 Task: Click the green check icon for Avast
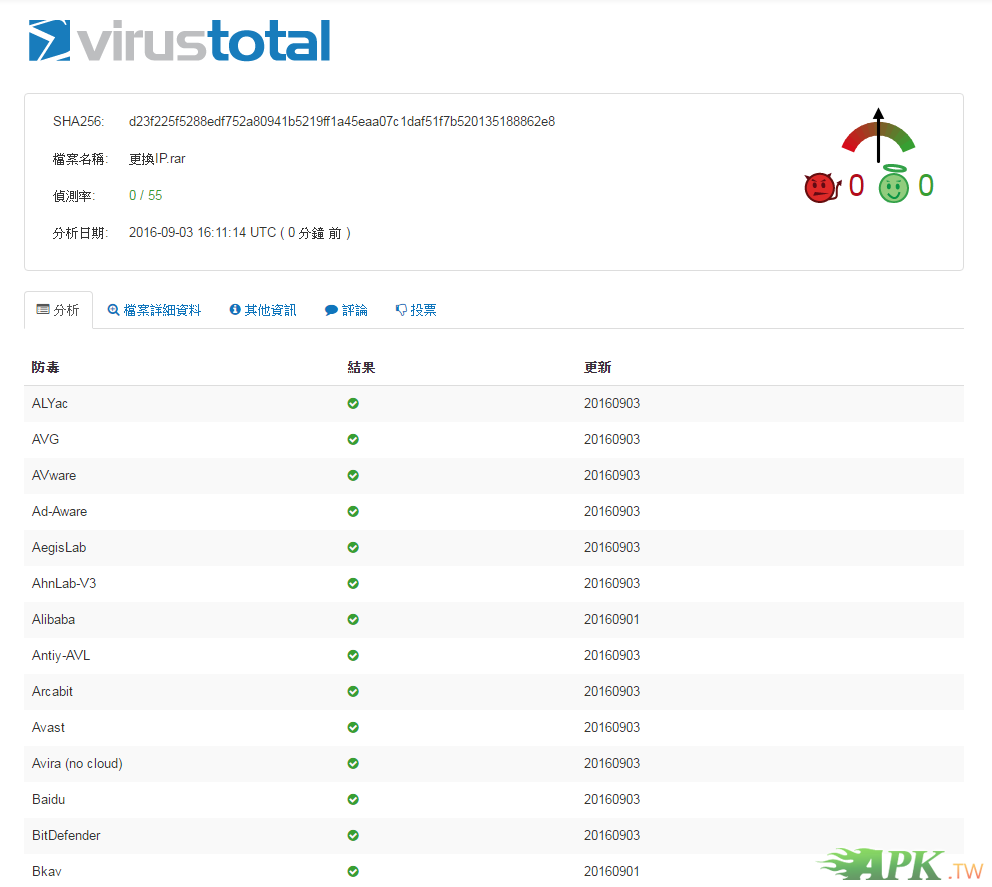[353, 728]
